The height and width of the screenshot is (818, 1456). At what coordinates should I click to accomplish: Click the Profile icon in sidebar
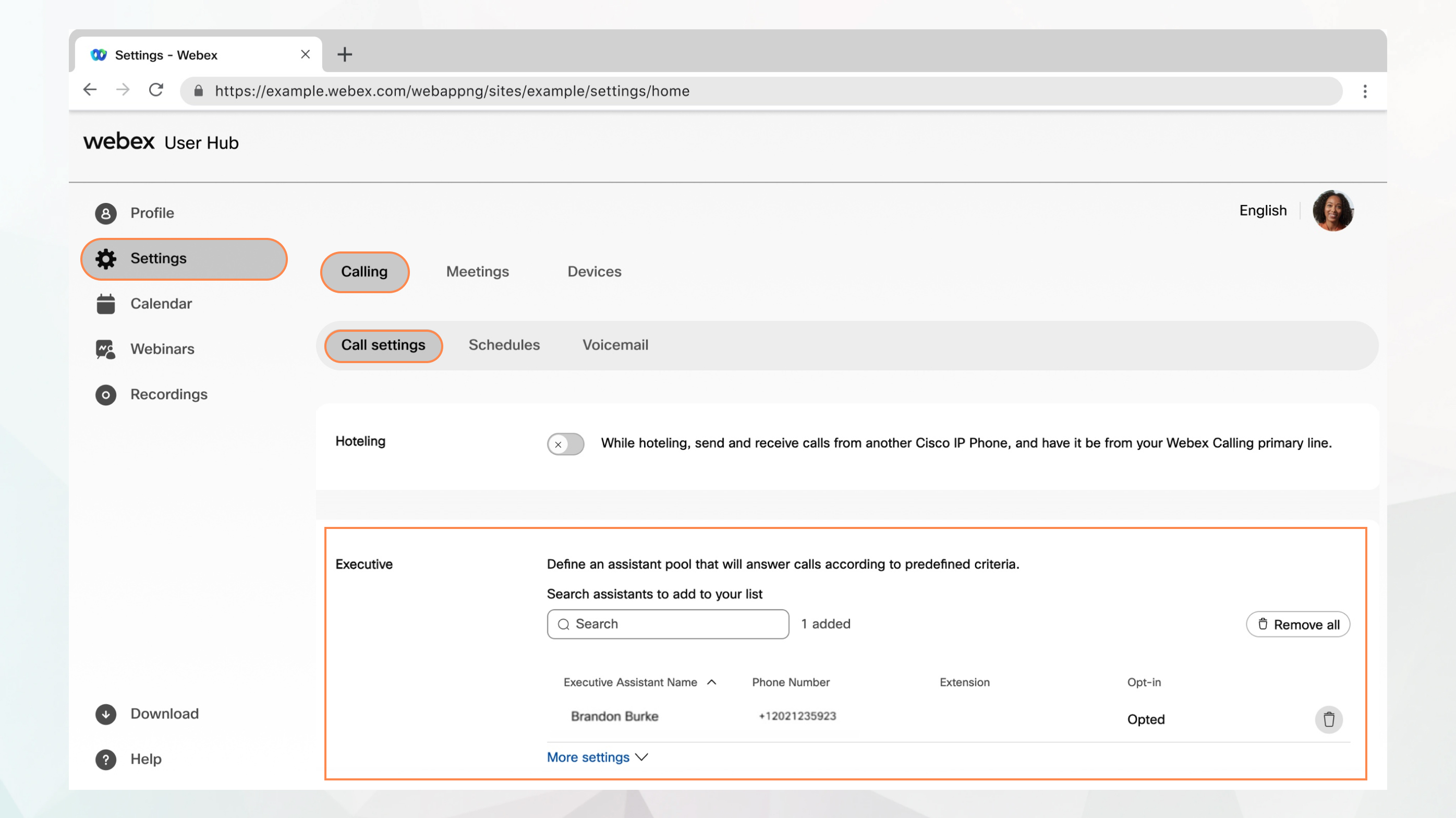click(x=105, y=212)
